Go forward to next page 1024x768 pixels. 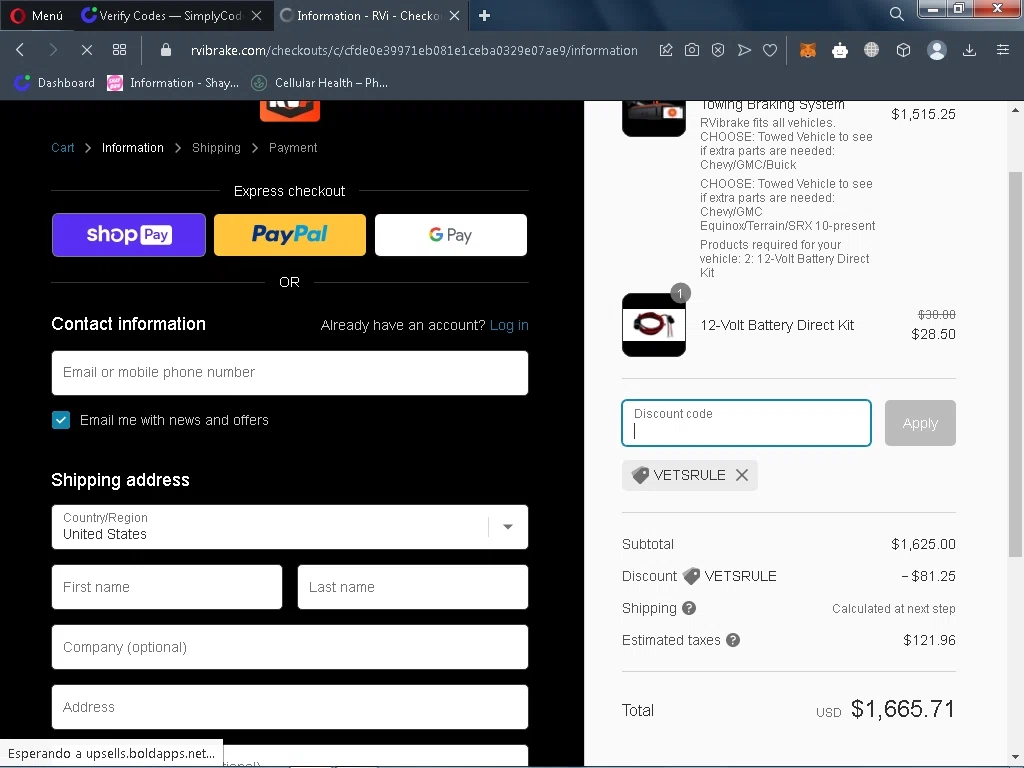(x=54, y=50)
